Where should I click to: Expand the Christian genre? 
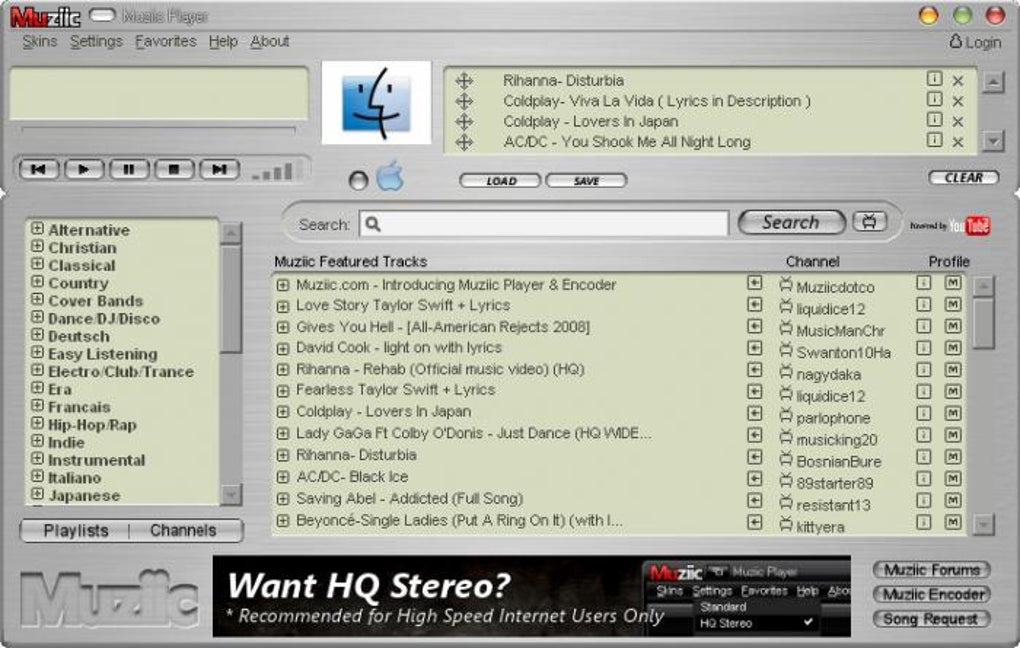click(x=38, y=247)
